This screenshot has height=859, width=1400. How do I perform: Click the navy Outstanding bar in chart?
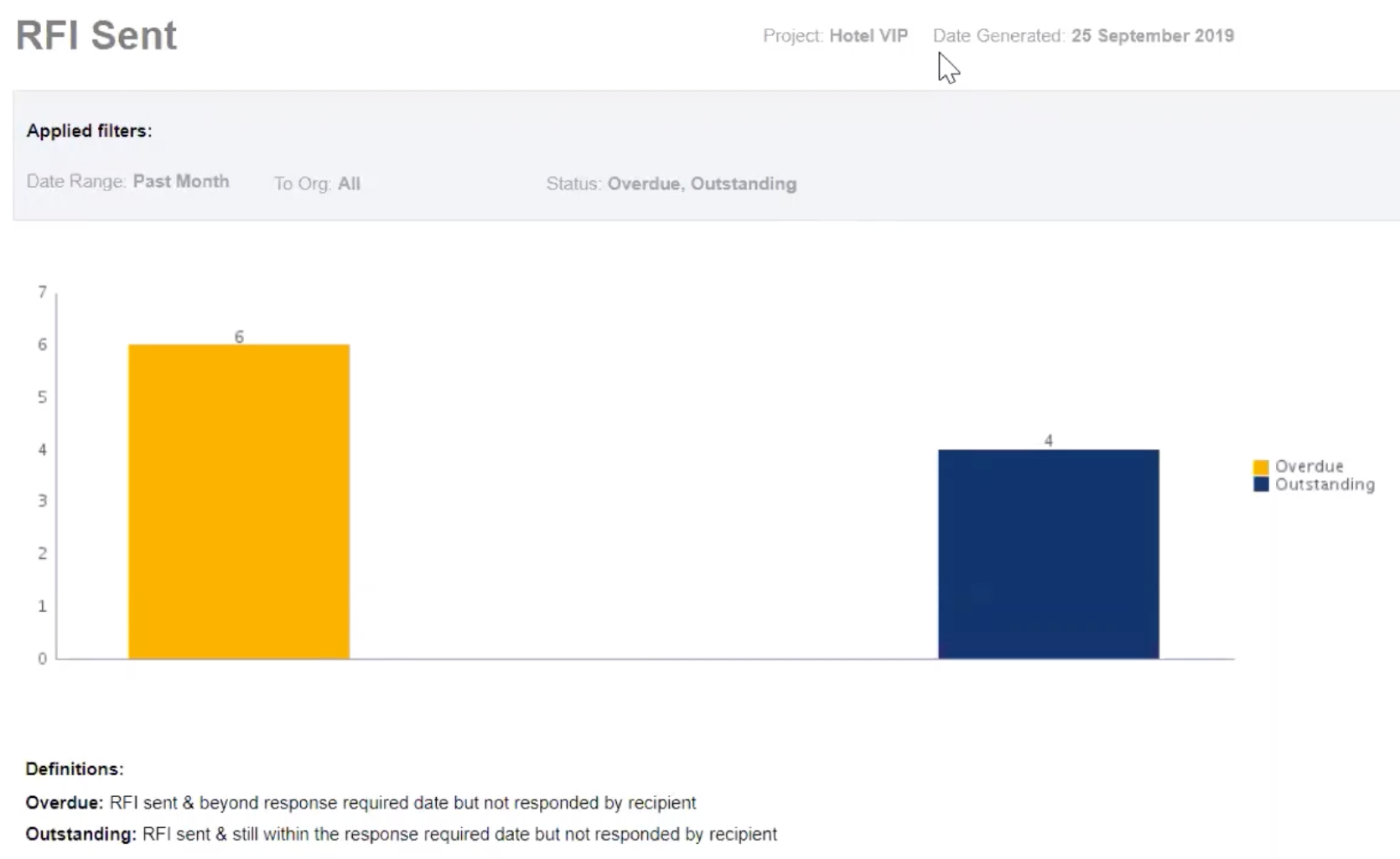[x=1049, y=554]
